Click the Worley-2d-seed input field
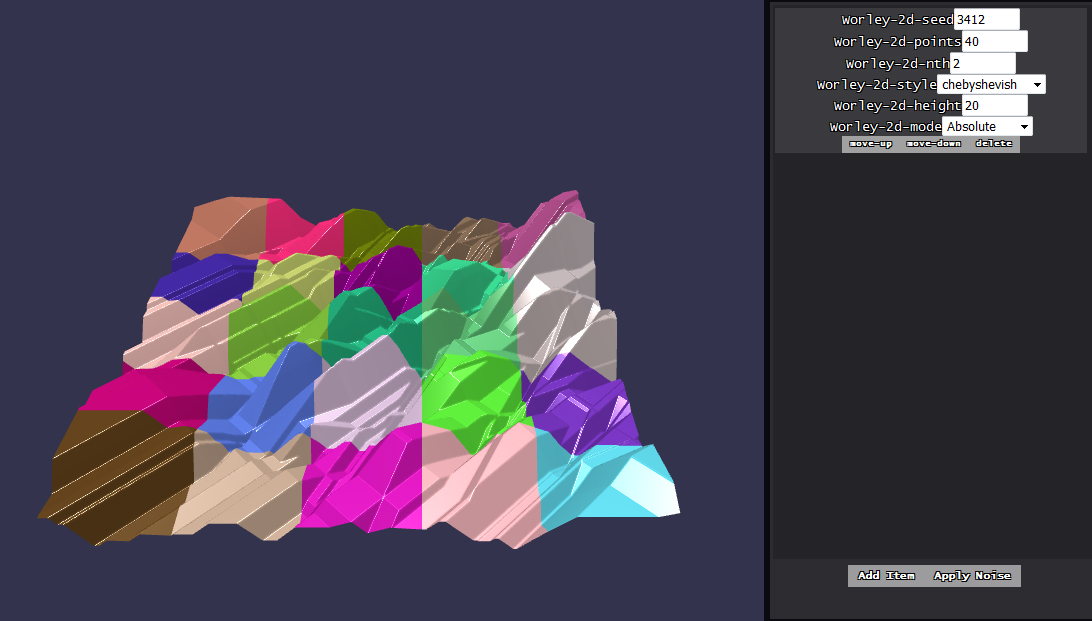 click(986, 19)
